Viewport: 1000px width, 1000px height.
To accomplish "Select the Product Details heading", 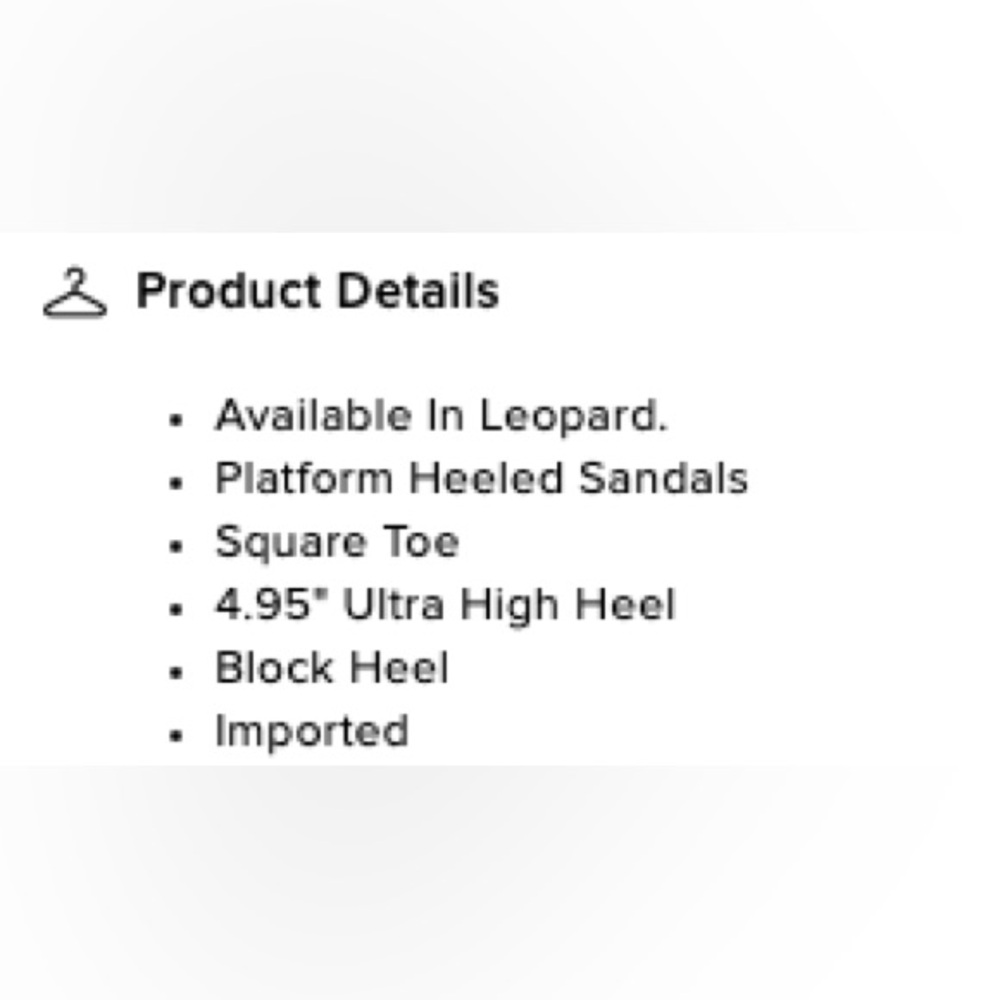I will coord(318,291).
